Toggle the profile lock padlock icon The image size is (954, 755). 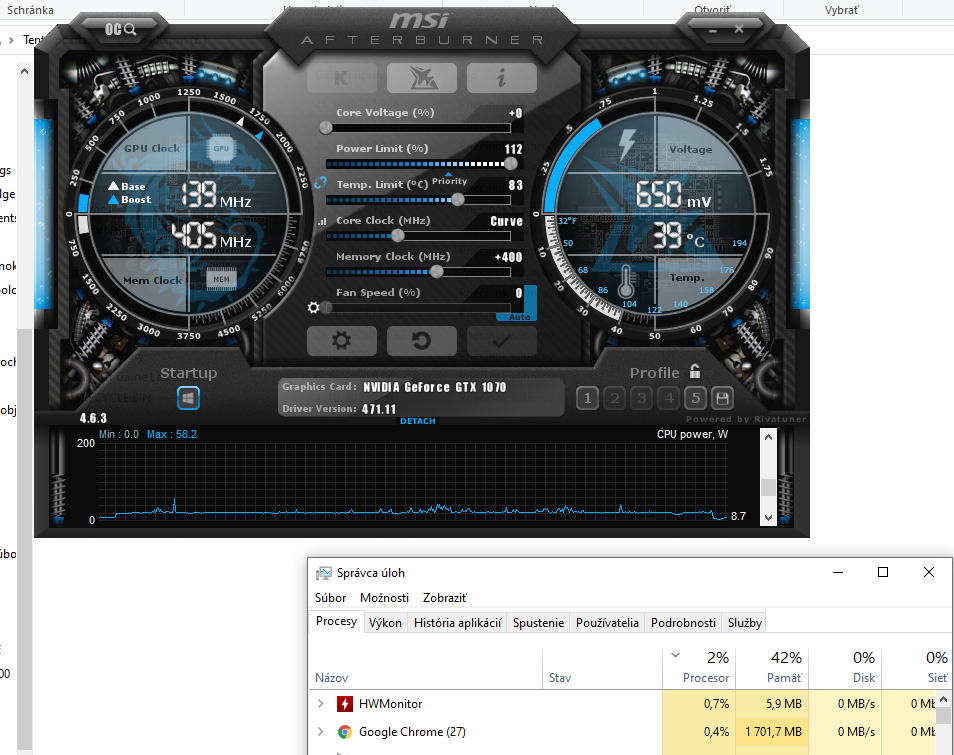coord(695,371)
